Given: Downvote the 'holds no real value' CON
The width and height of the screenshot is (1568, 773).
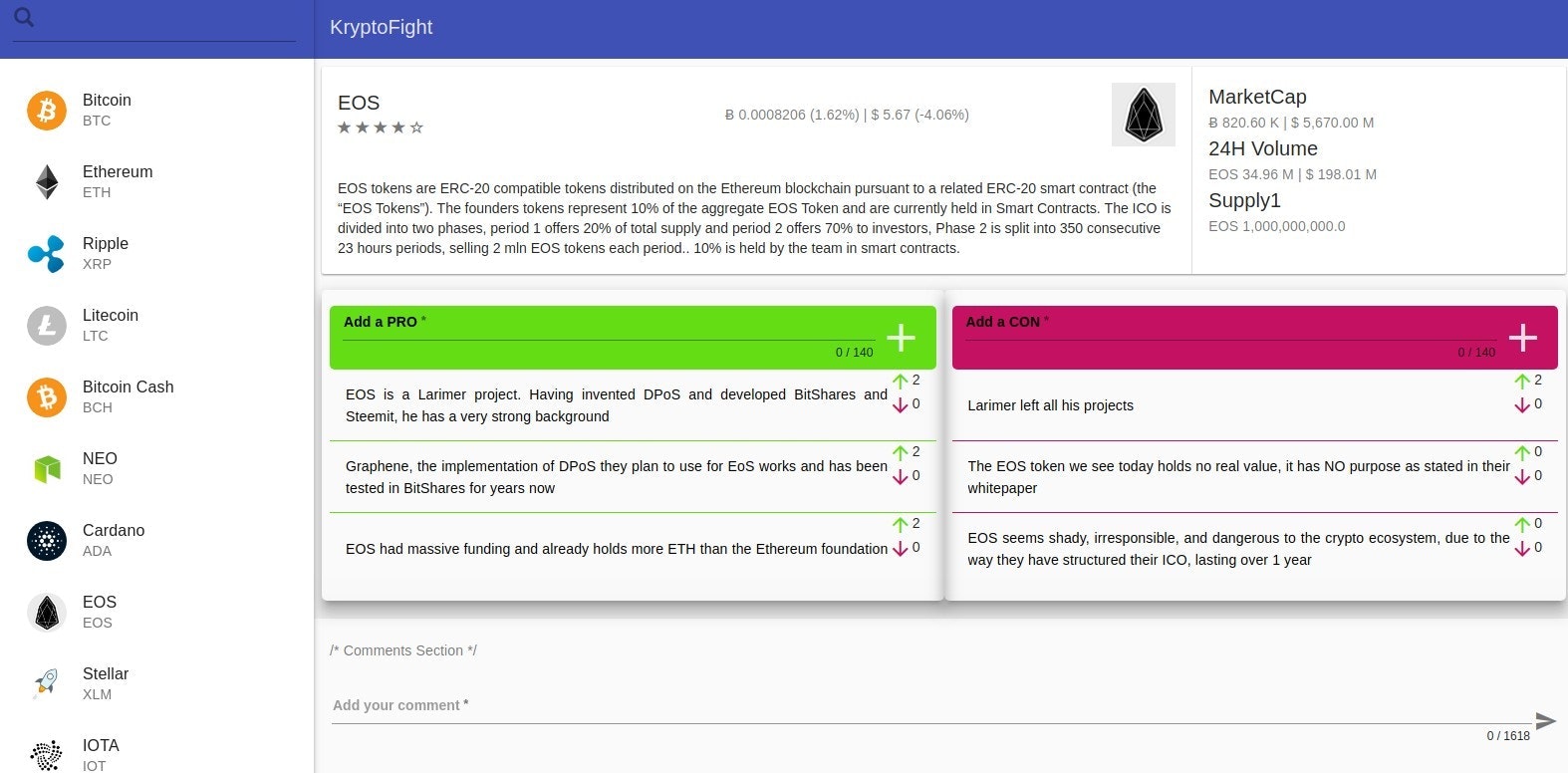Looking at the screenshot, I should (x=1522, y=476).
